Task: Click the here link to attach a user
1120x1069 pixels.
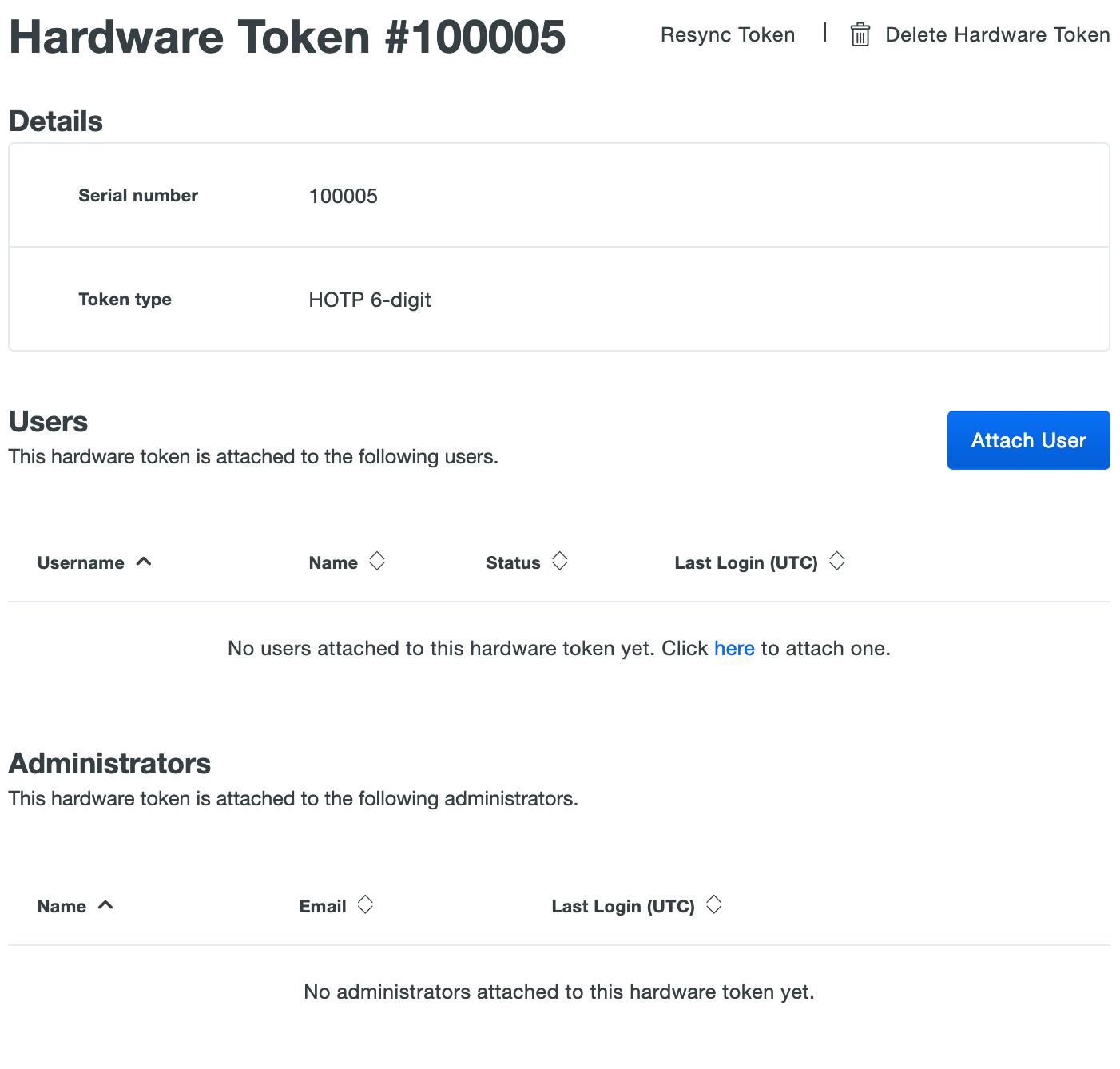Action: 733,648
